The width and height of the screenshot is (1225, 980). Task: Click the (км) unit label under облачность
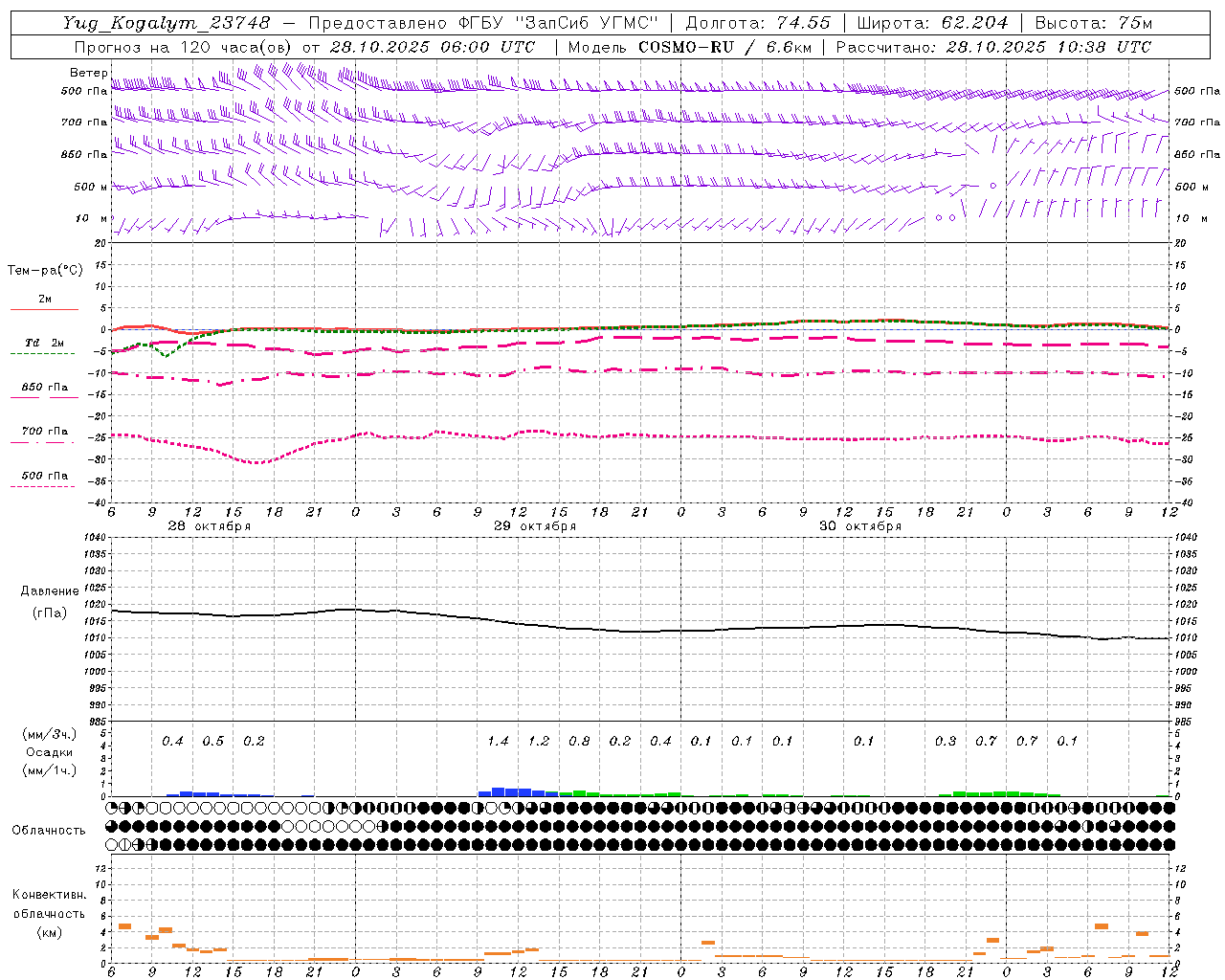pos(49,932)
